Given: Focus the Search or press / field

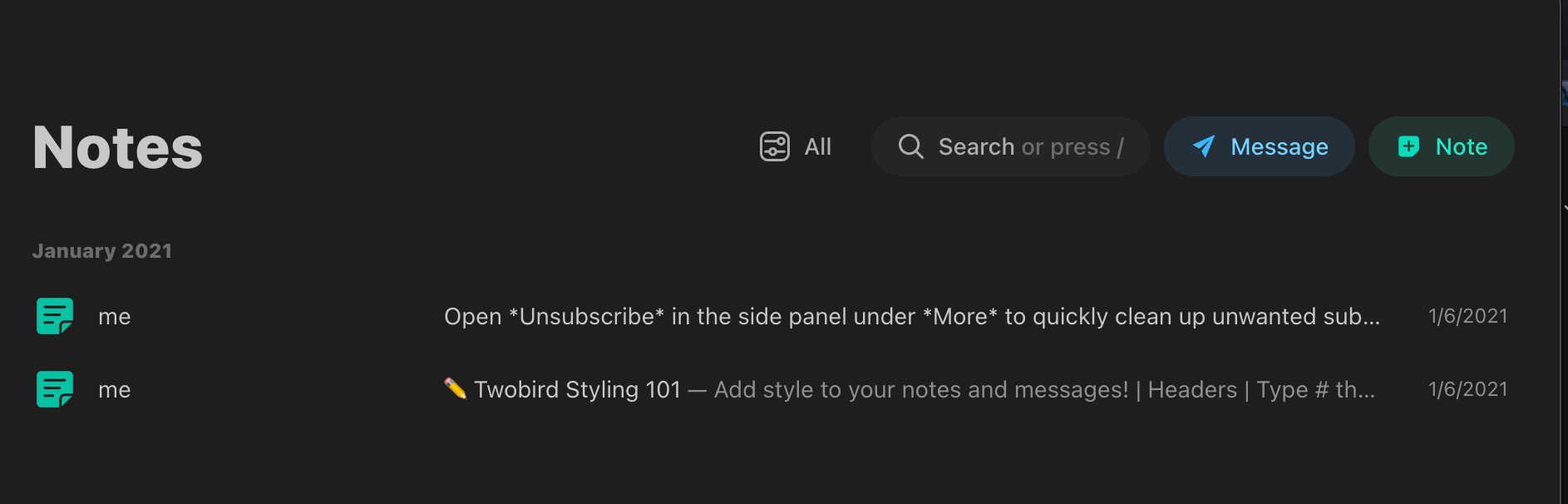Looking at the screenshot, I should pyautogui.click(x=1011, y=146).
